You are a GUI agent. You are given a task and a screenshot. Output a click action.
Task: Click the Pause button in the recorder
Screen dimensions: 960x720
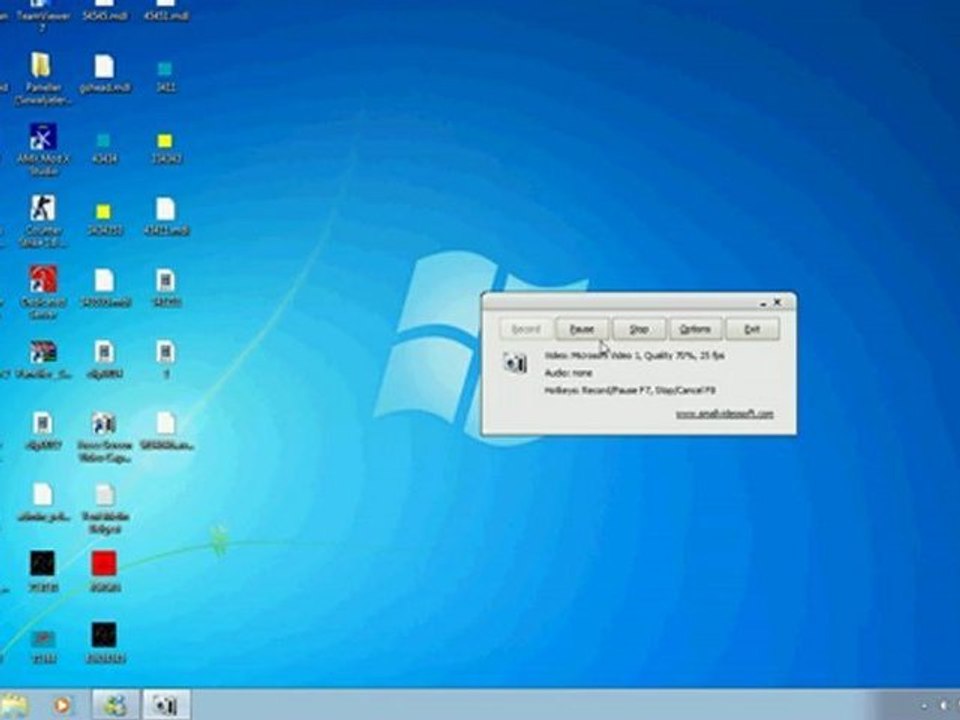click(x=582, y=329)
